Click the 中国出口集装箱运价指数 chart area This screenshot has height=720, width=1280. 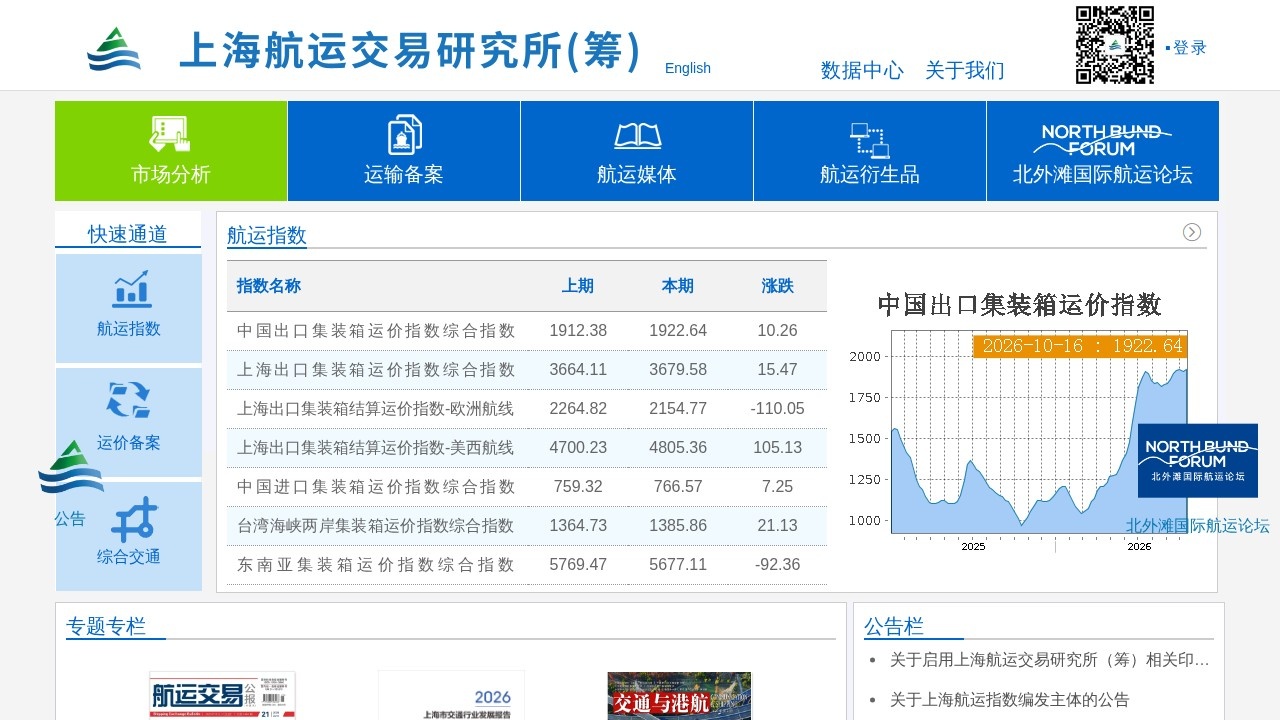click(x=1020, y=422)
